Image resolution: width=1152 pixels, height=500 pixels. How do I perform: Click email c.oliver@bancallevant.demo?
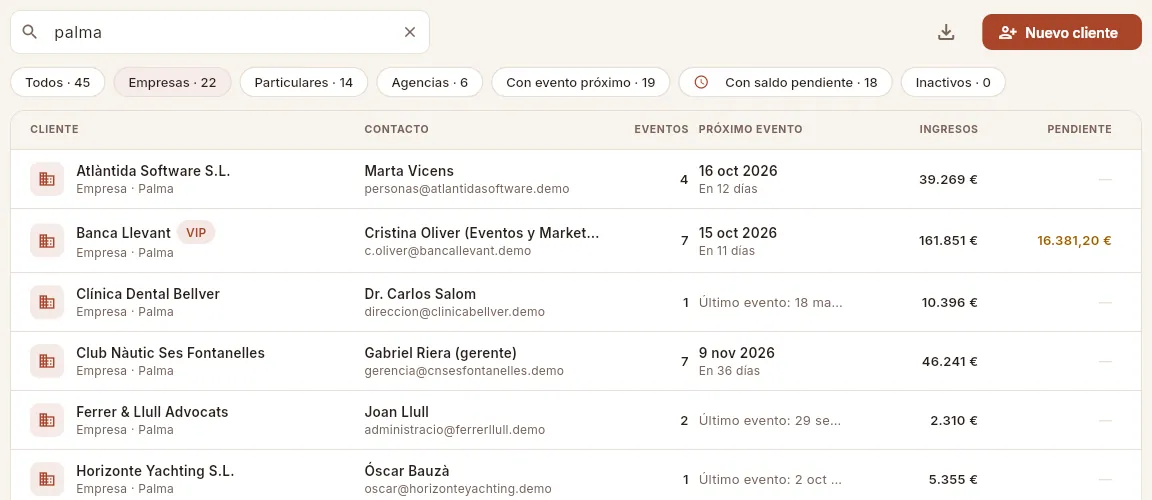pos(447,250)
